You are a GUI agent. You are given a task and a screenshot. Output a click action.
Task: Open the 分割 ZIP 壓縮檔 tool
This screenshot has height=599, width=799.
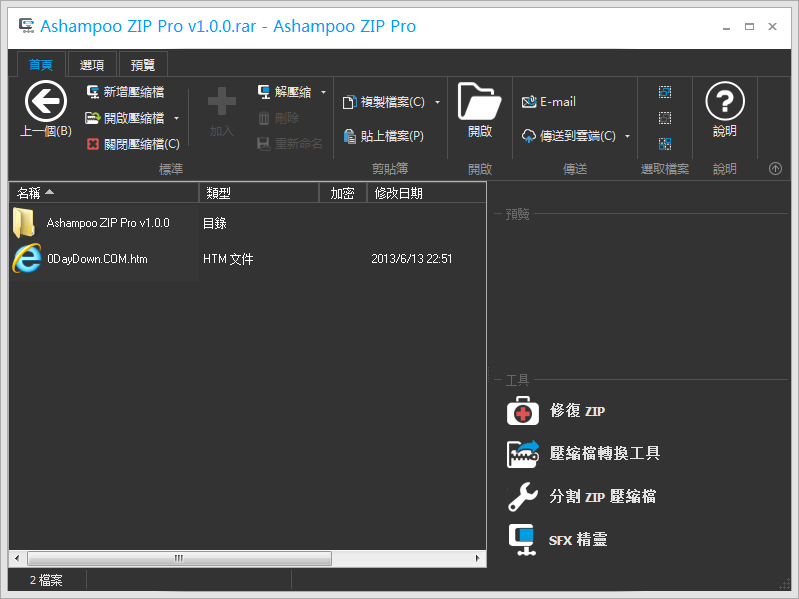coord(602,496)
